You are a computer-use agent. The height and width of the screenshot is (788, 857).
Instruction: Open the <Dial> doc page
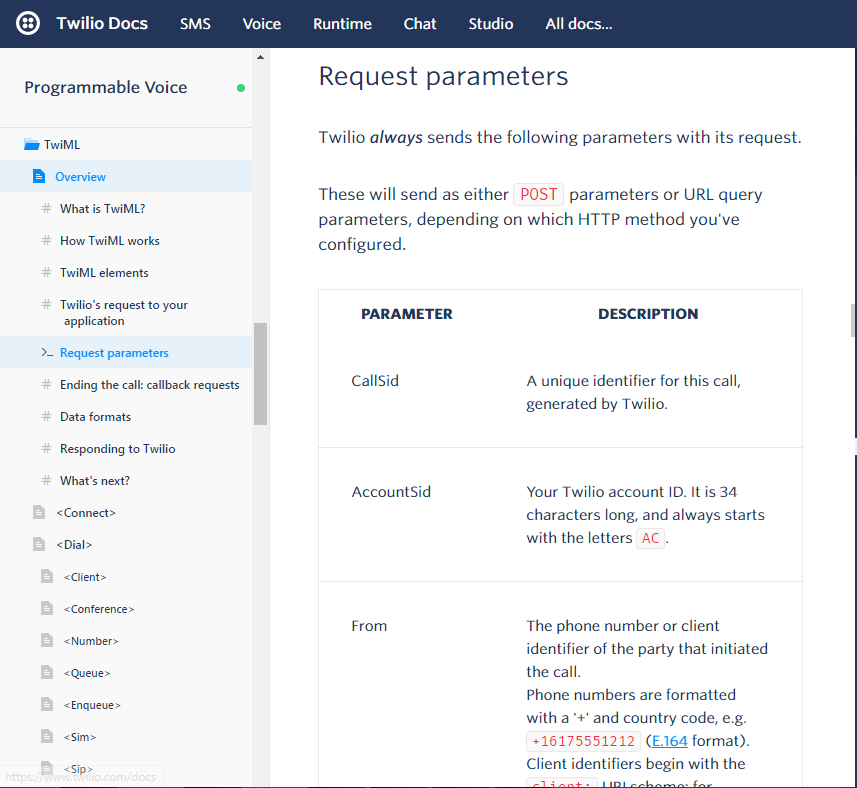coord(74,545)
